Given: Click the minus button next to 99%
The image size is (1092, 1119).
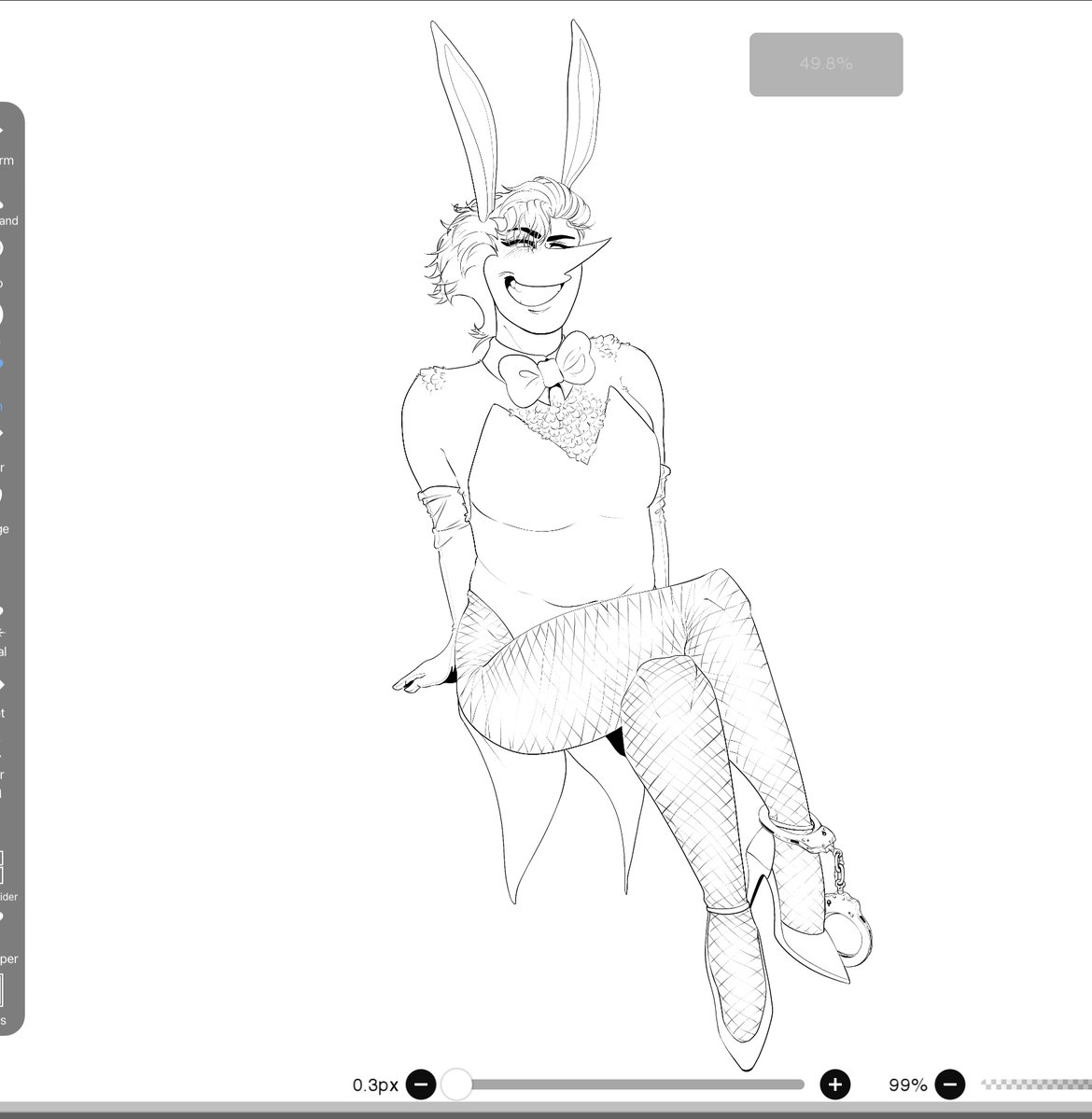Looking at the screenshot, I should coord(951,1085).
